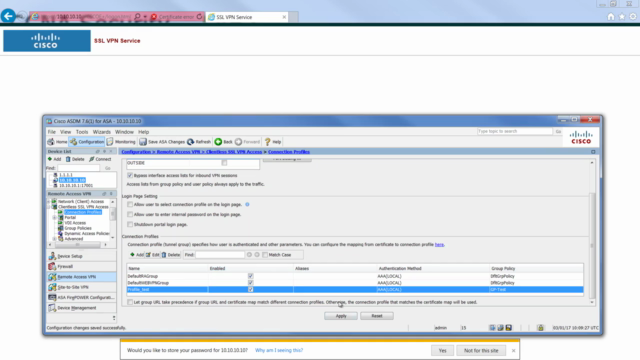Click Not for this site button
Viewport: 640px width, 360px height.
point(481,350)
